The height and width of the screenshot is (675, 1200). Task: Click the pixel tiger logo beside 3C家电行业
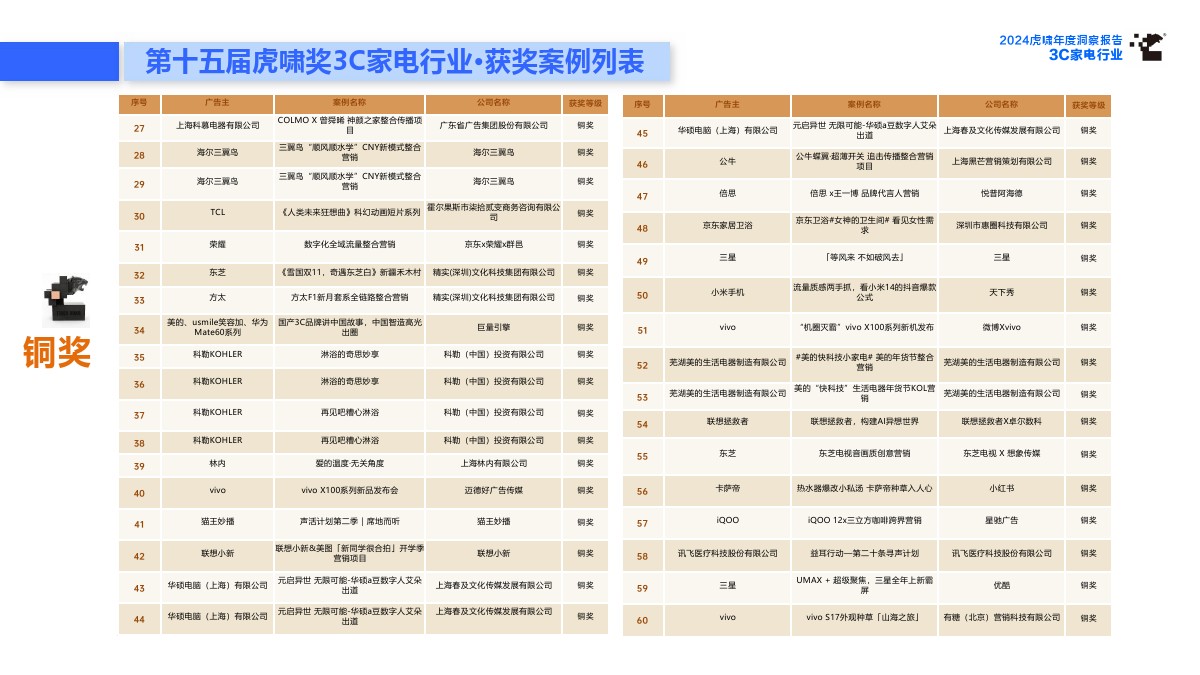coord(1147,46)
